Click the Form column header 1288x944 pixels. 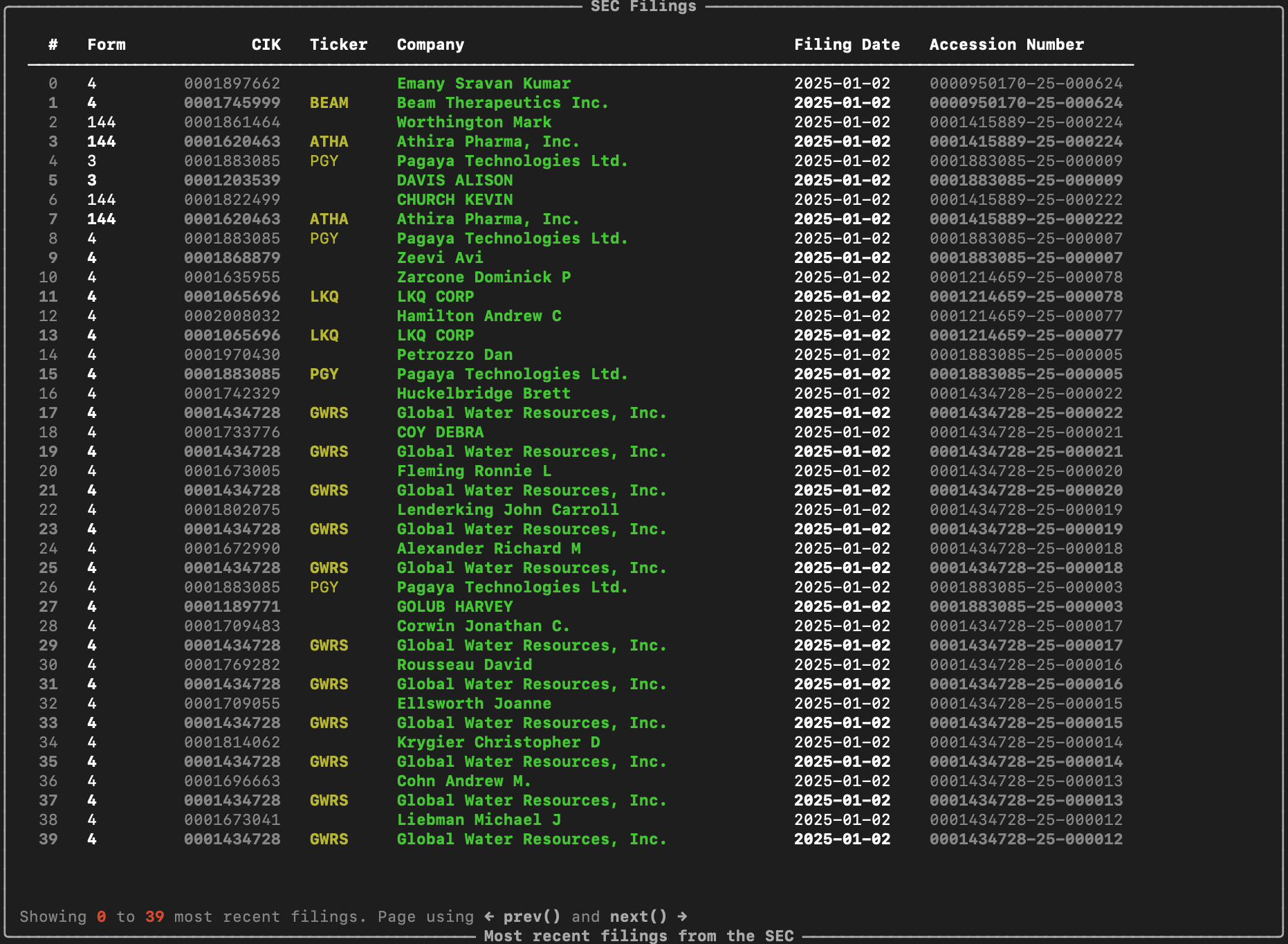pyautogui.click(x=107, y=44)
